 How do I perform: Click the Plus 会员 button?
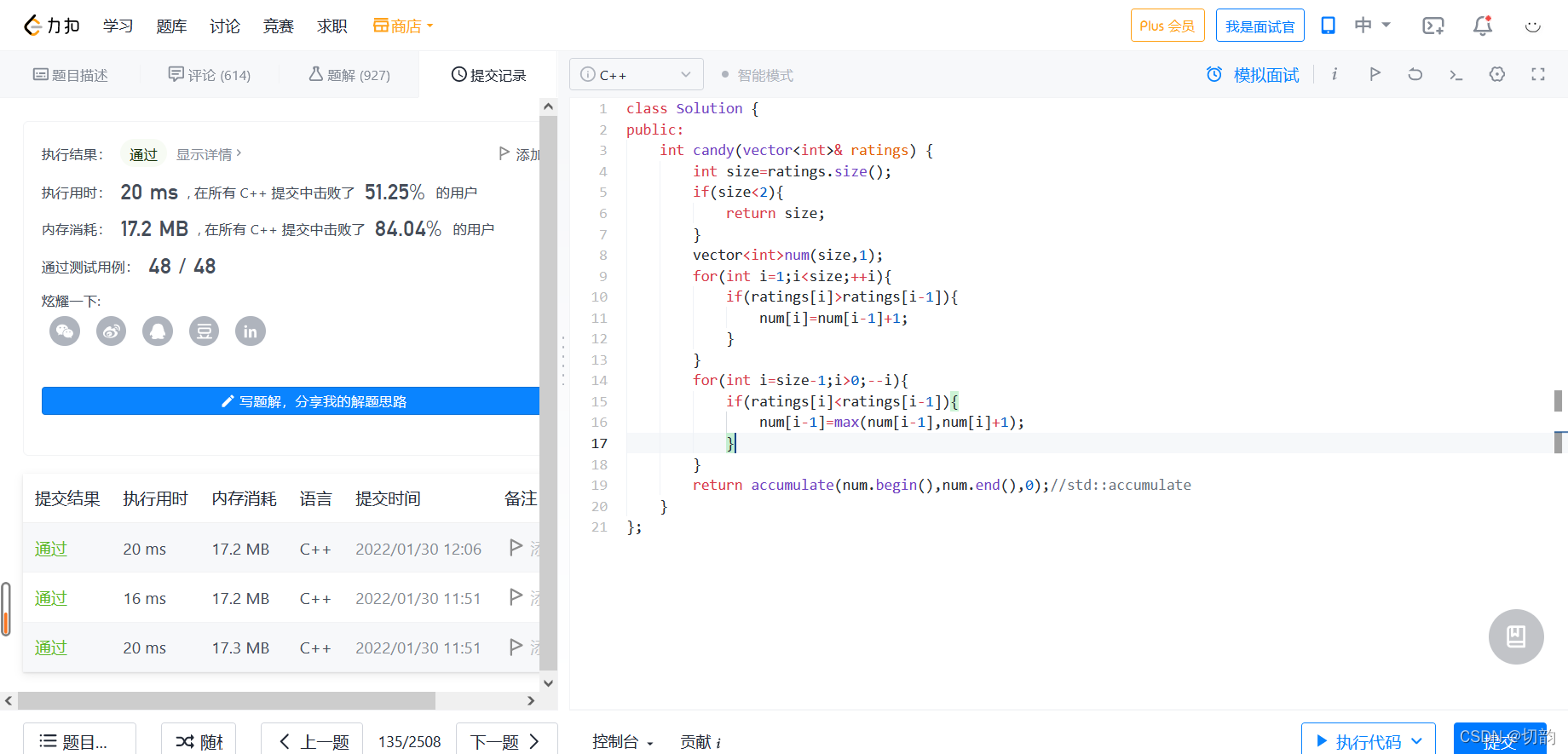[x=1167, y=26]
